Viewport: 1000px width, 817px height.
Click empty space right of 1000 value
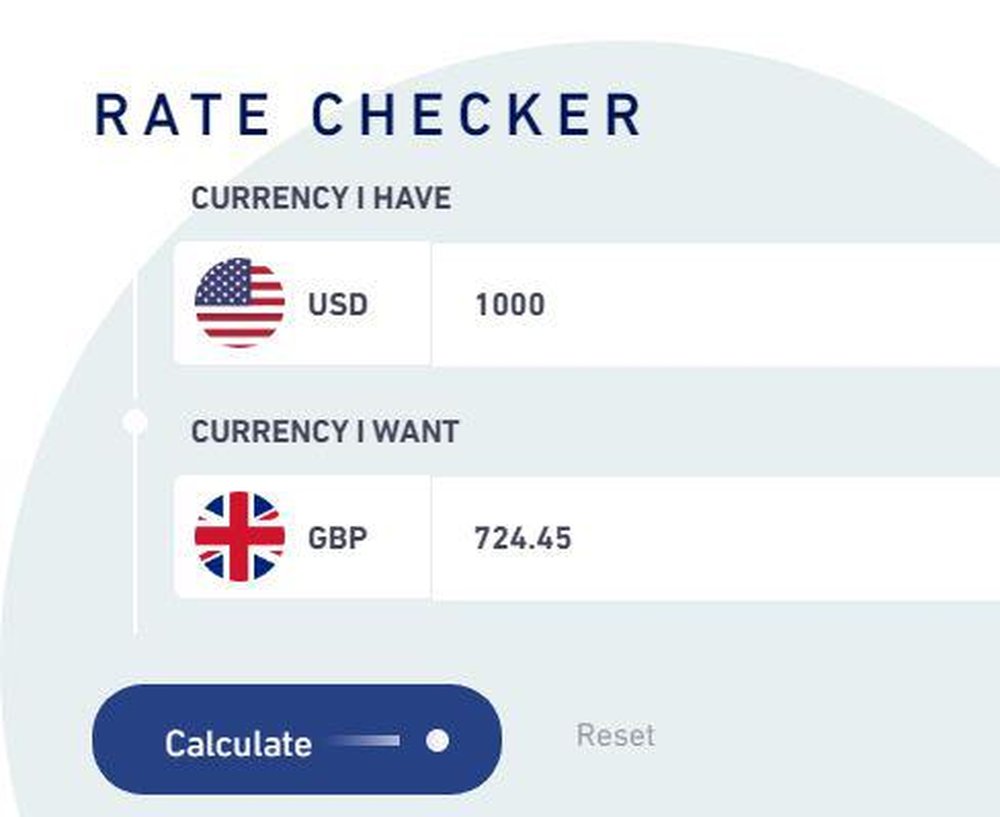click(772, 304)
